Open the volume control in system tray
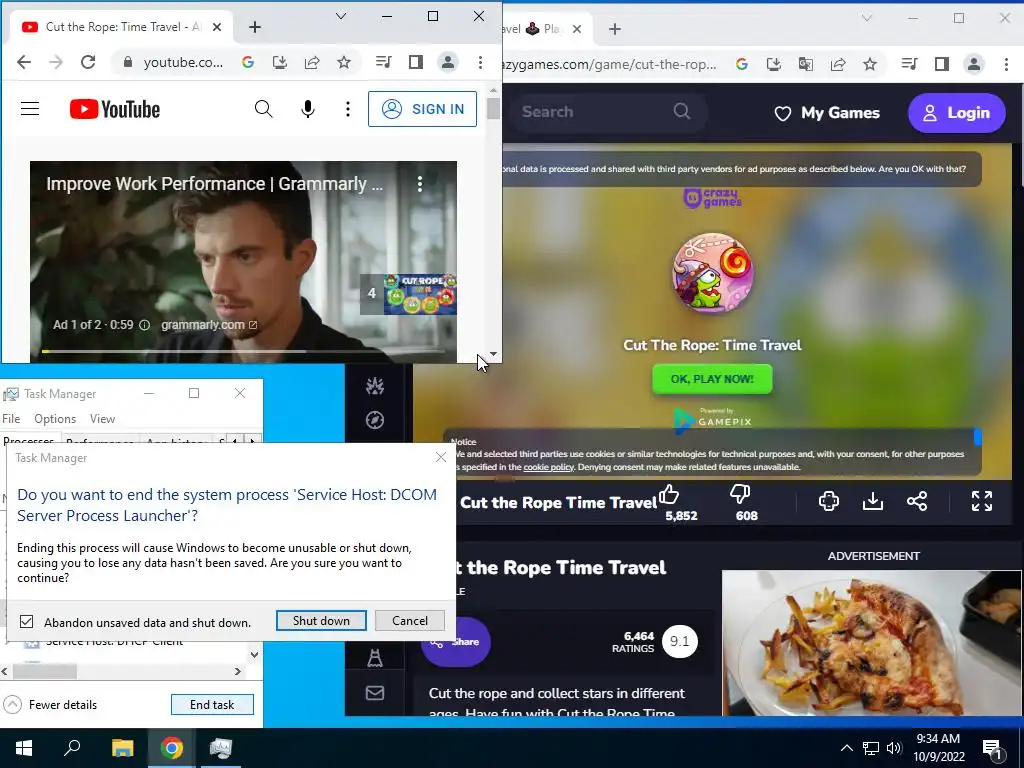This screenshot has width=1024, height=768. pos(894,748)
